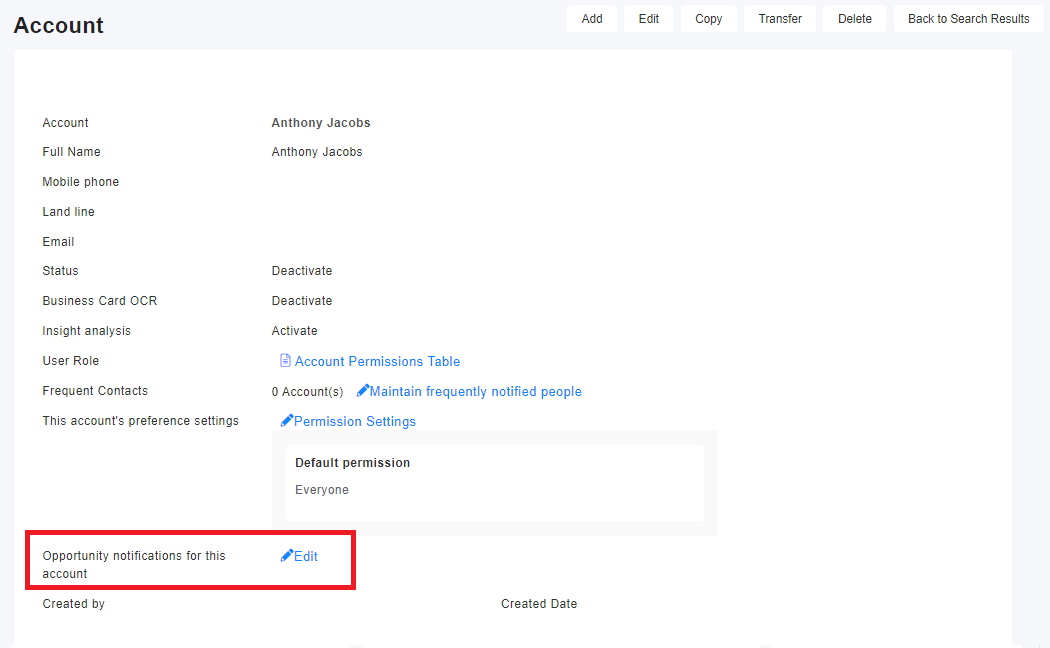Click the pencil icon beside Opportunity notifications Edit
The image size is (1050, 648).
[x=287, y=555]
